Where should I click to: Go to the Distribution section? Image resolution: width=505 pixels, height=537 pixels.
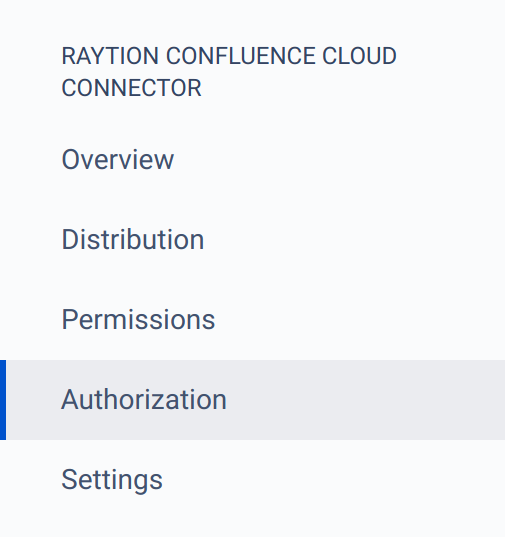[x=132, y=240]
